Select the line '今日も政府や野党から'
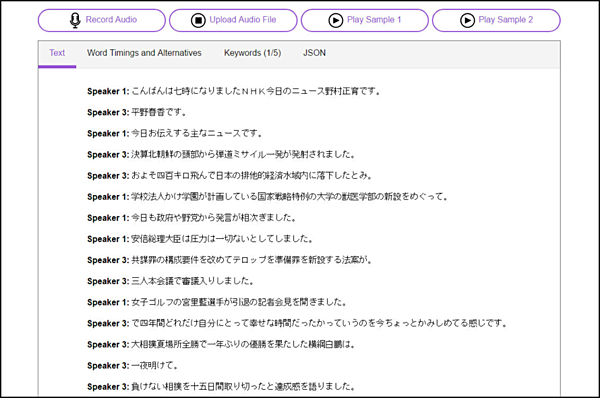Screen dimensions: 600x398 click(x=192, y=218)
